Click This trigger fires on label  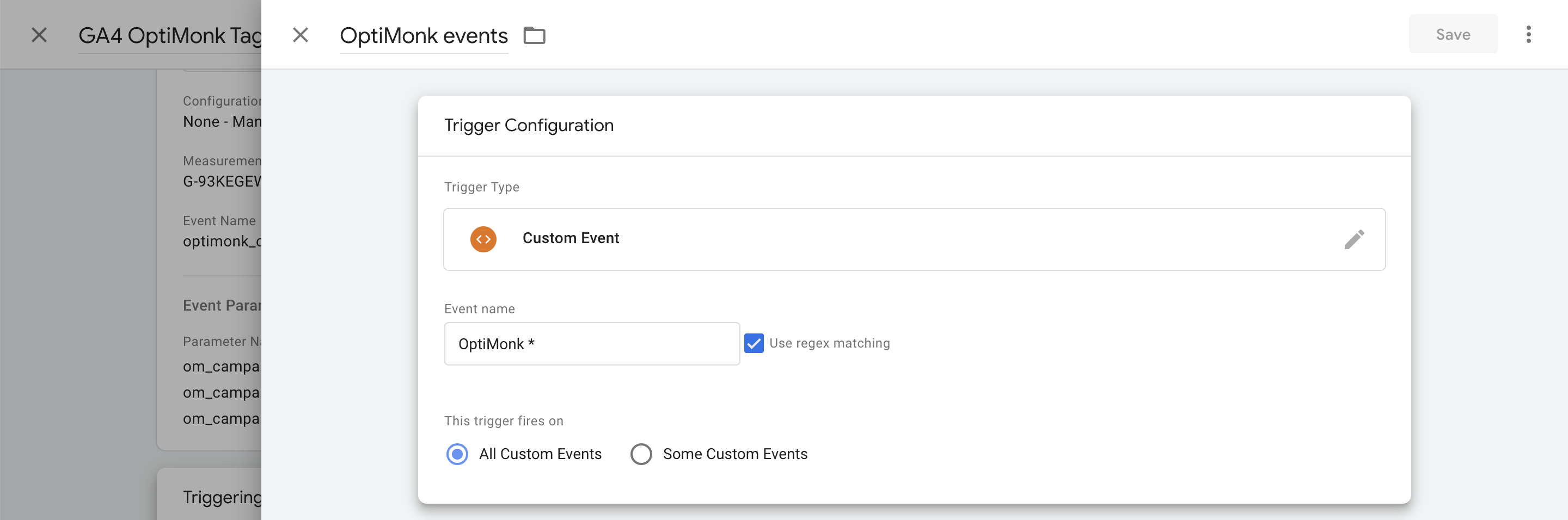tap(504, 421)
